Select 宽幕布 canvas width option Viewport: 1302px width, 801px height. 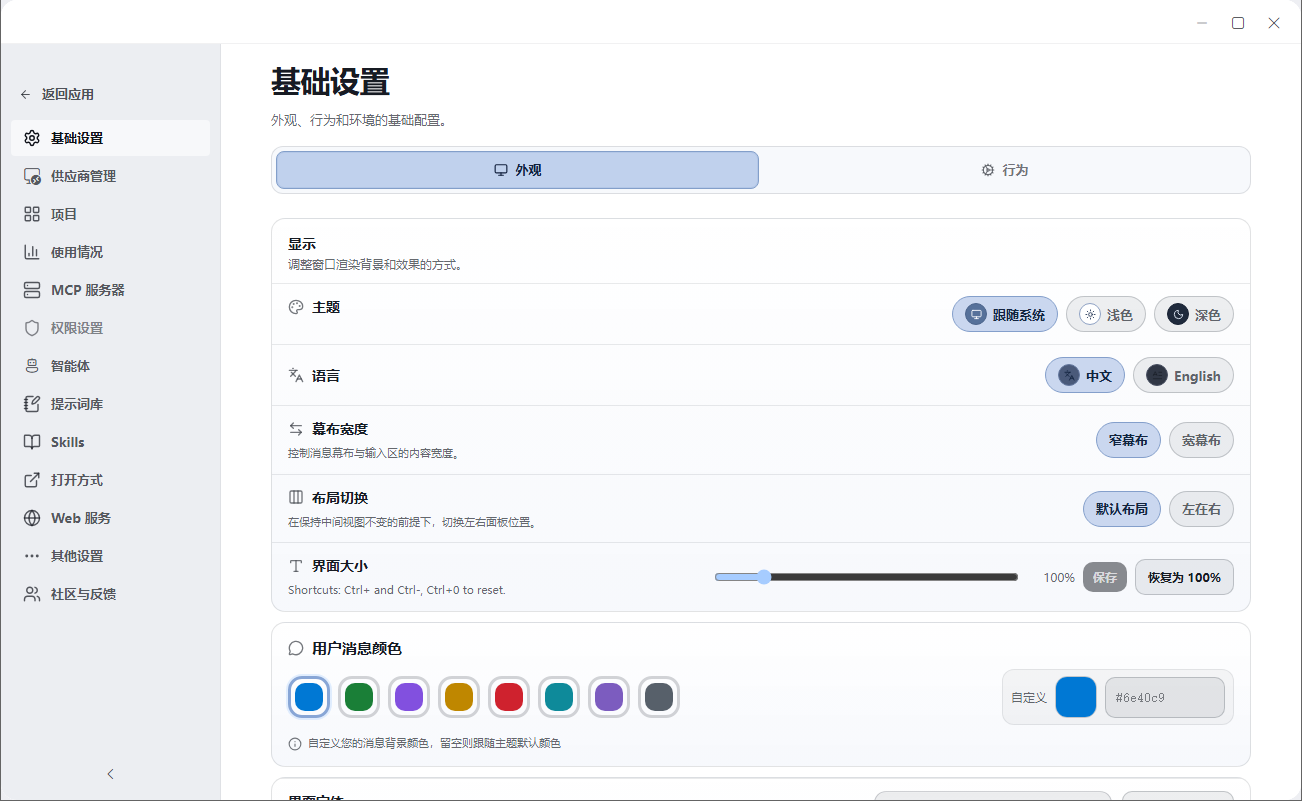[1201, 440]
